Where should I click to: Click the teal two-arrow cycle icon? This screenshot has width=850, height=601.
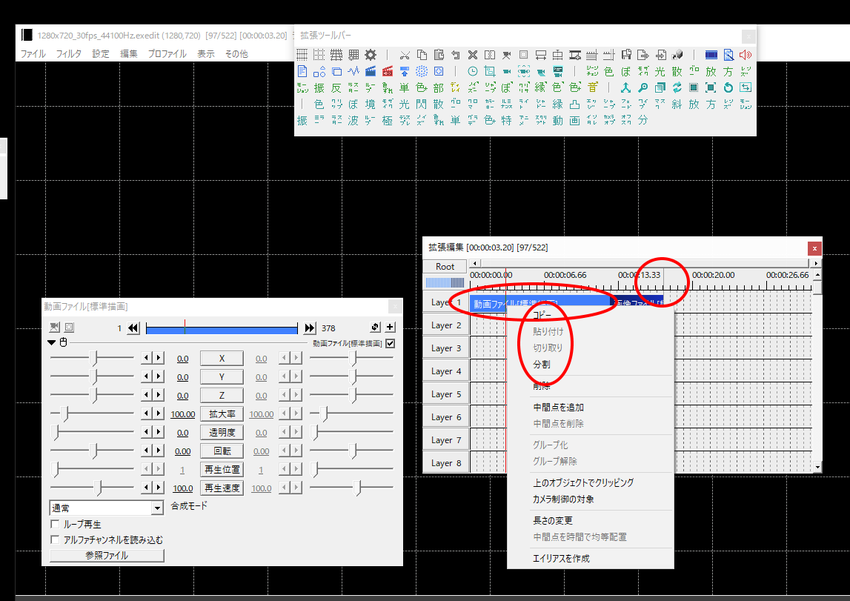pos(677,87)
